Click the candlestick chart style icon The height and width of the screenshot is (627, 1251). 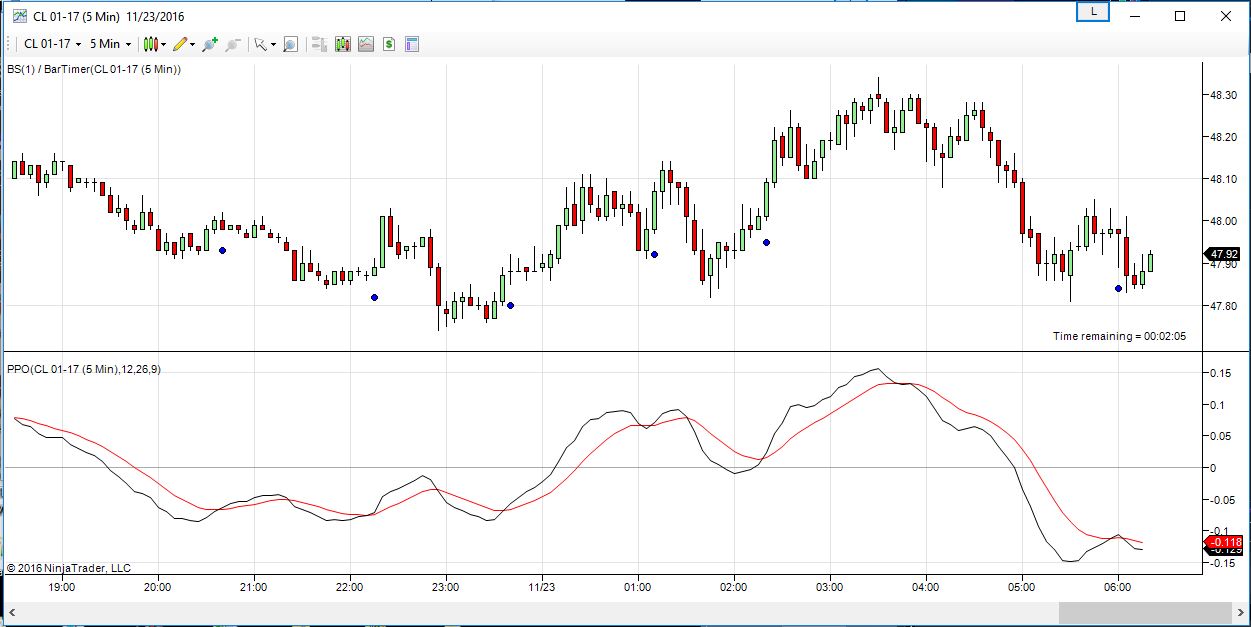tap(150, 44)
